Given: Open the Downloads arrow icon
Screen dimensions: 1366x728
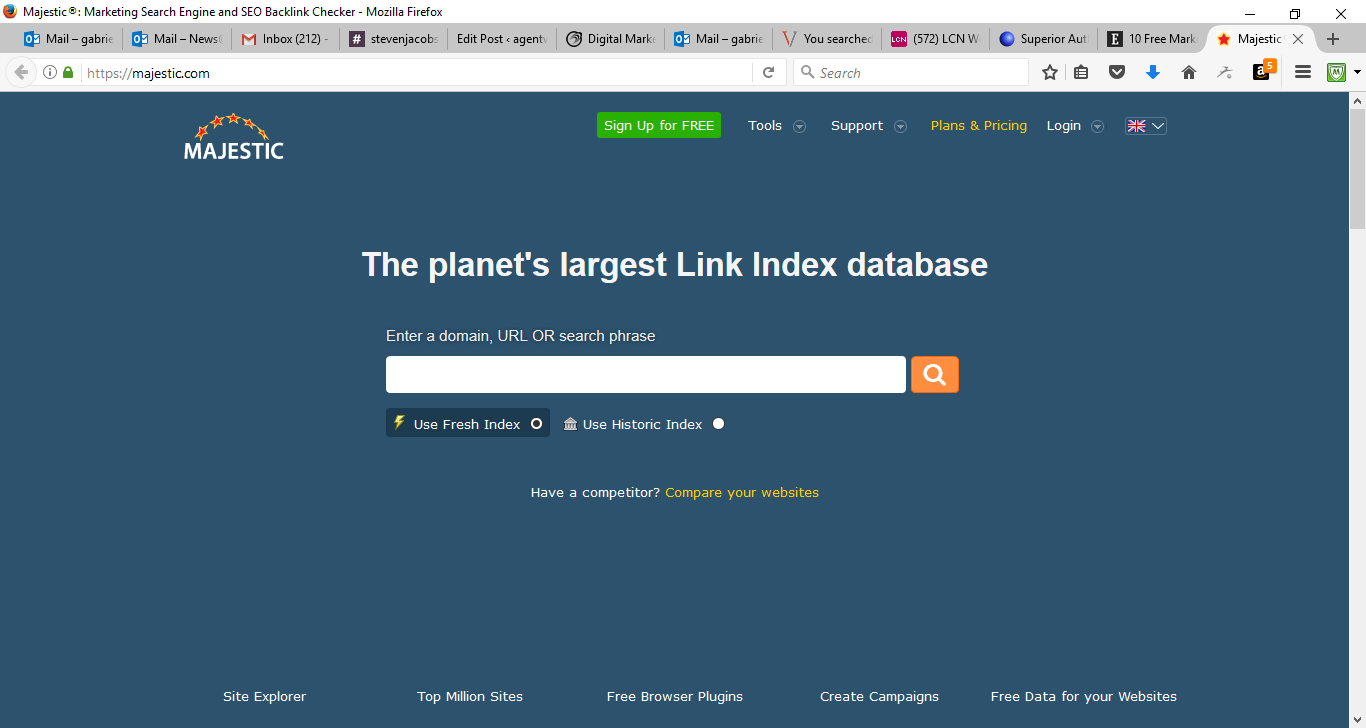Looking at the screenshot, I should 1153,72.
